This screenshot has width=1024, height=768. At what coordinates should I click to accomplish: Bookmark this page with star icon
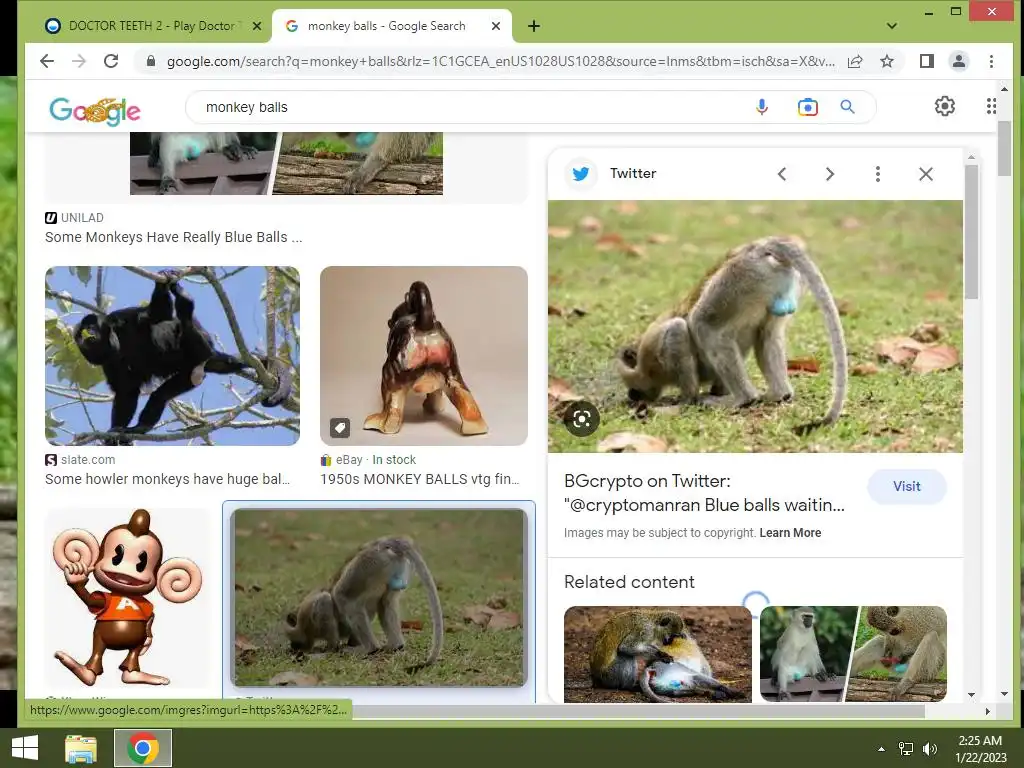click(x=887, y=61)
